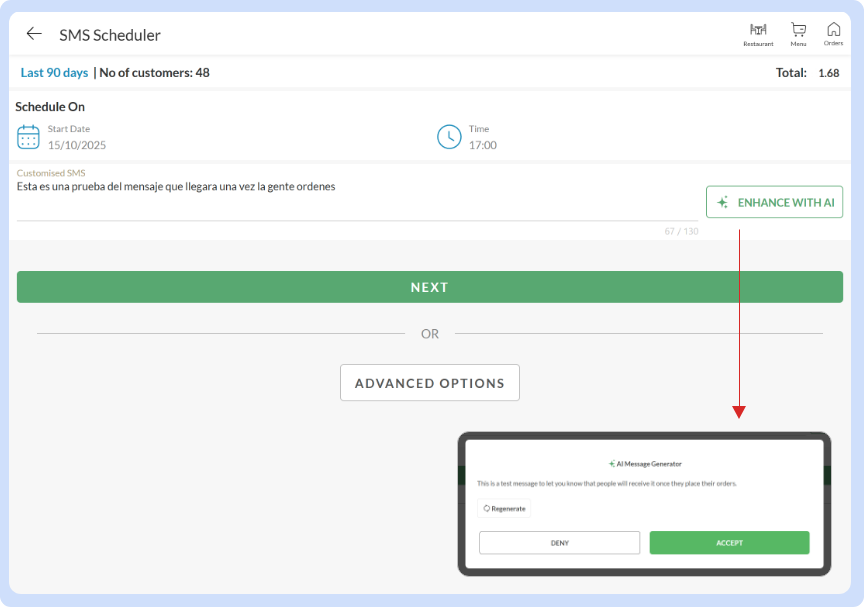Click ENHANCE WITH AI button
Image resolution: width=864 pixels, height=607 pixels.
pyautogui.click(x=774, y=202)
